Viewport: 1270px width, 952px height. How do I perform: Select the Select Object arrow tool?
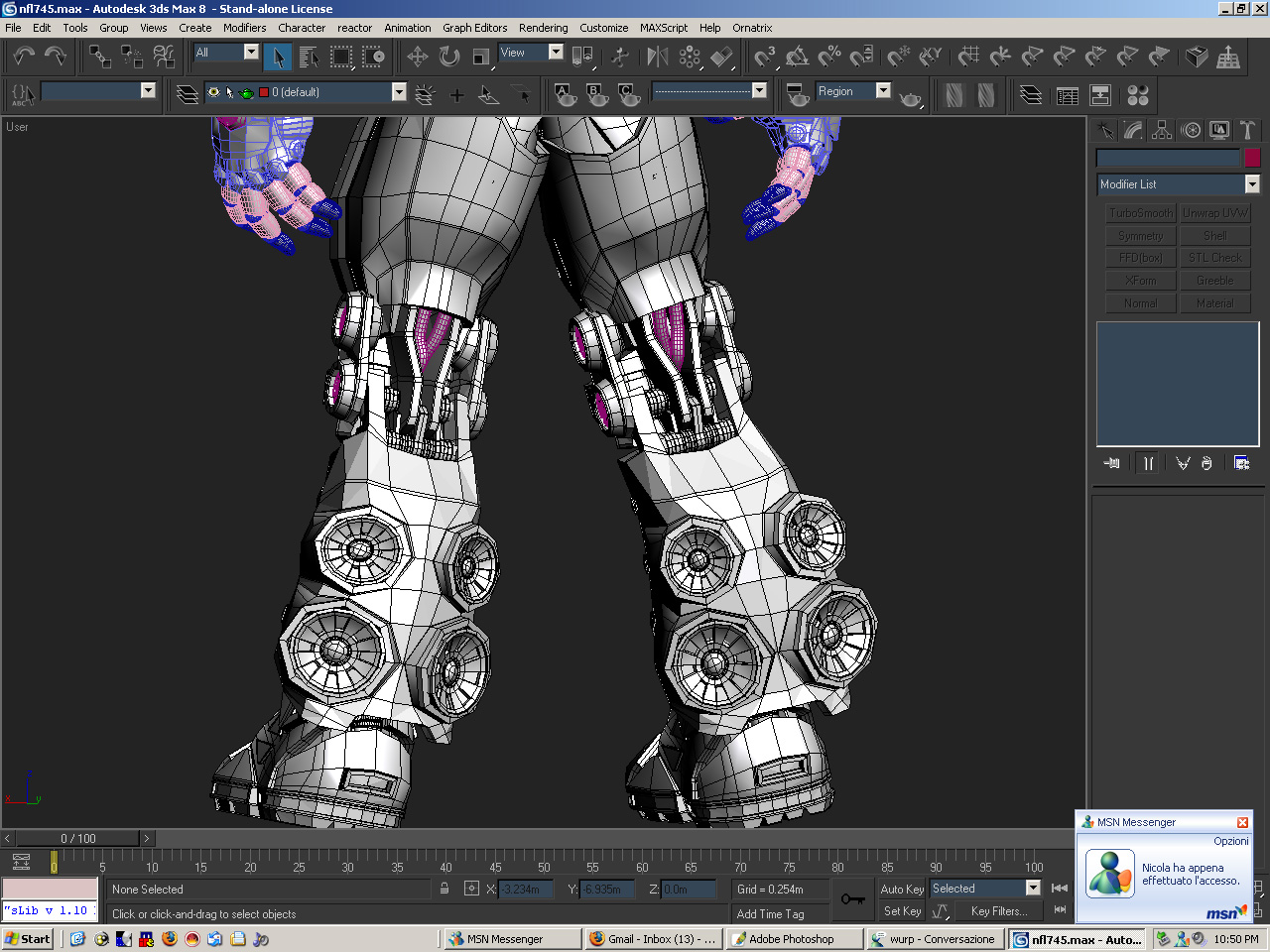[278, 58]
